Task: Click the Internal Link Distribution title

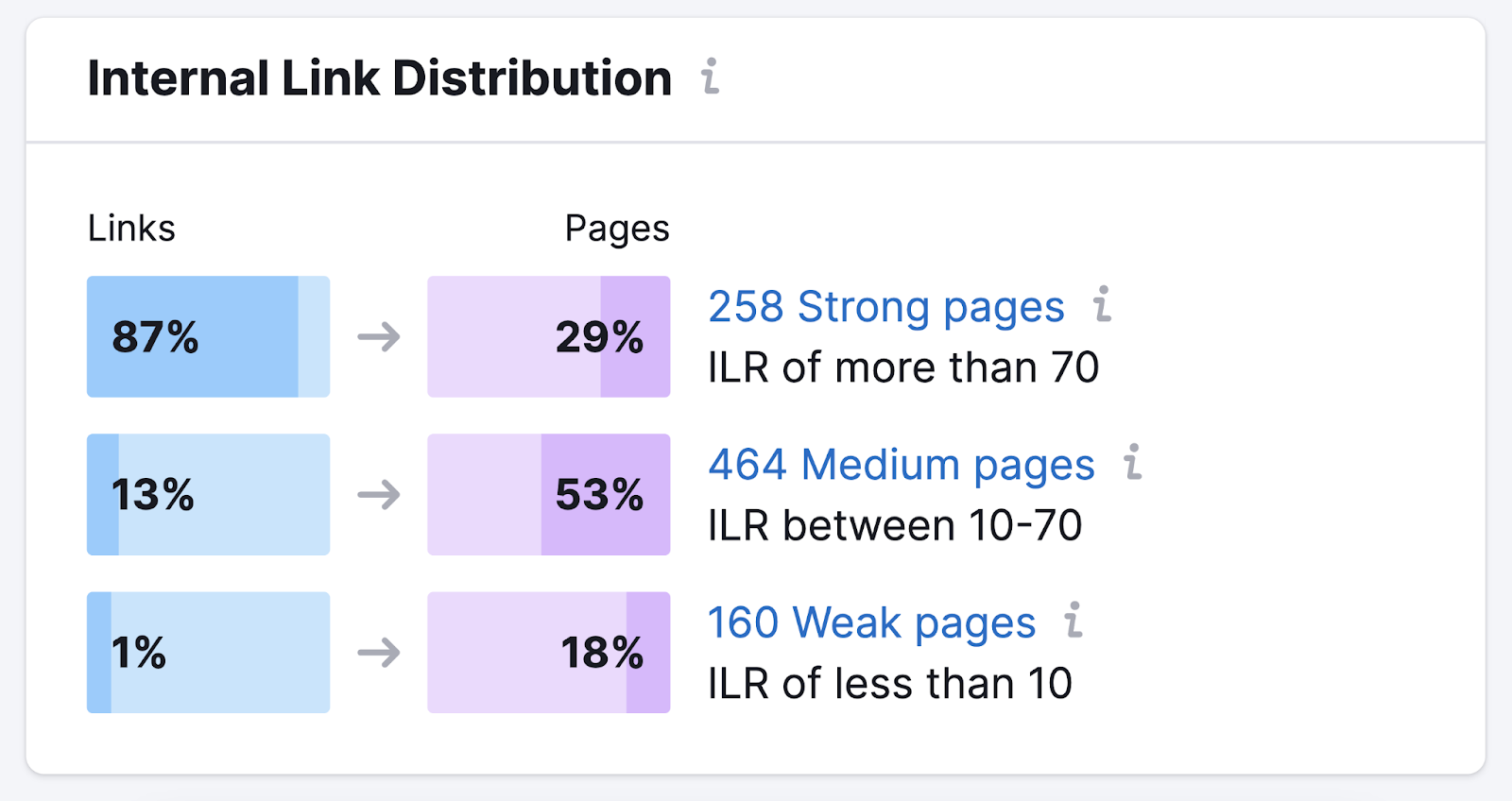Action: pos(377,77)
